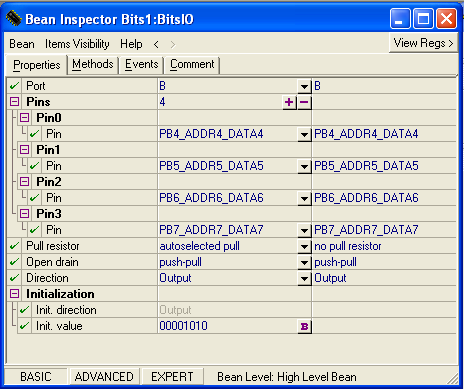Remove a pin with the minus button
This screenshot has width=464, height=389.
pos(304,102)
